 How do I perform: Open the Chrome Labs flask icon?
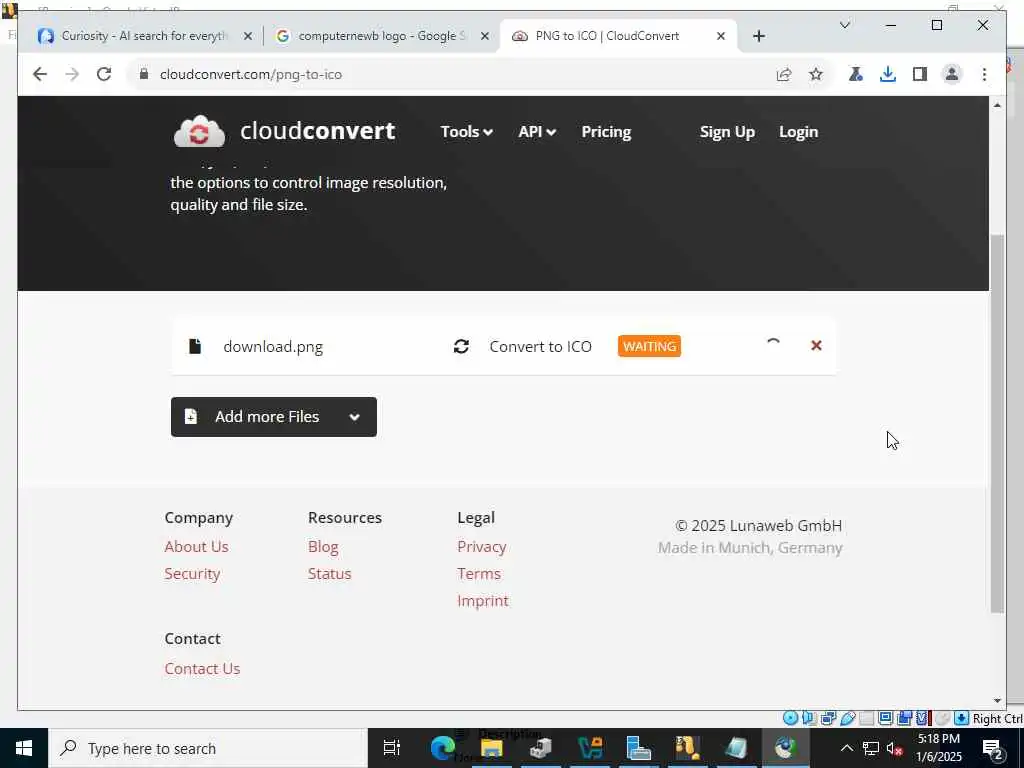tap(856, 74)
